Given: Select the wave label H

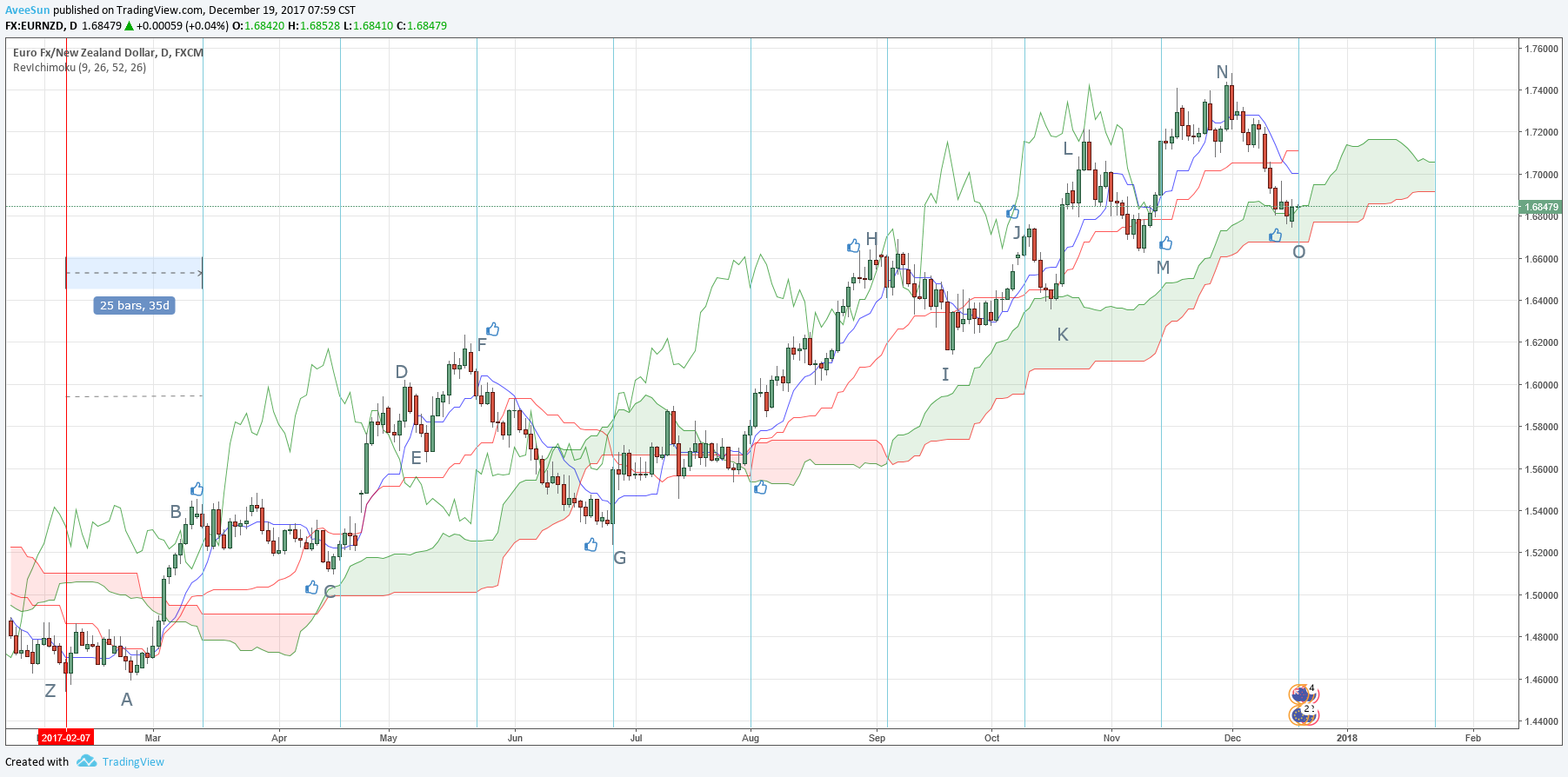Looking at the screenshot, I should tap(871, 239).
